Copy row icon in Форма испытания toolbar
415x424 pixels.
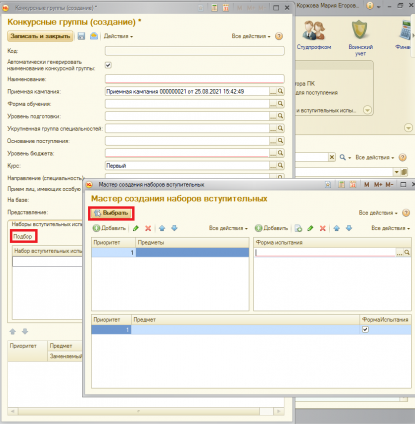click(298, 228)
